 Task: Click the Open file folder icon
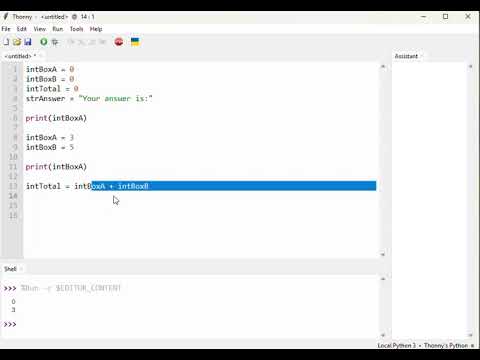click(17, 42)
